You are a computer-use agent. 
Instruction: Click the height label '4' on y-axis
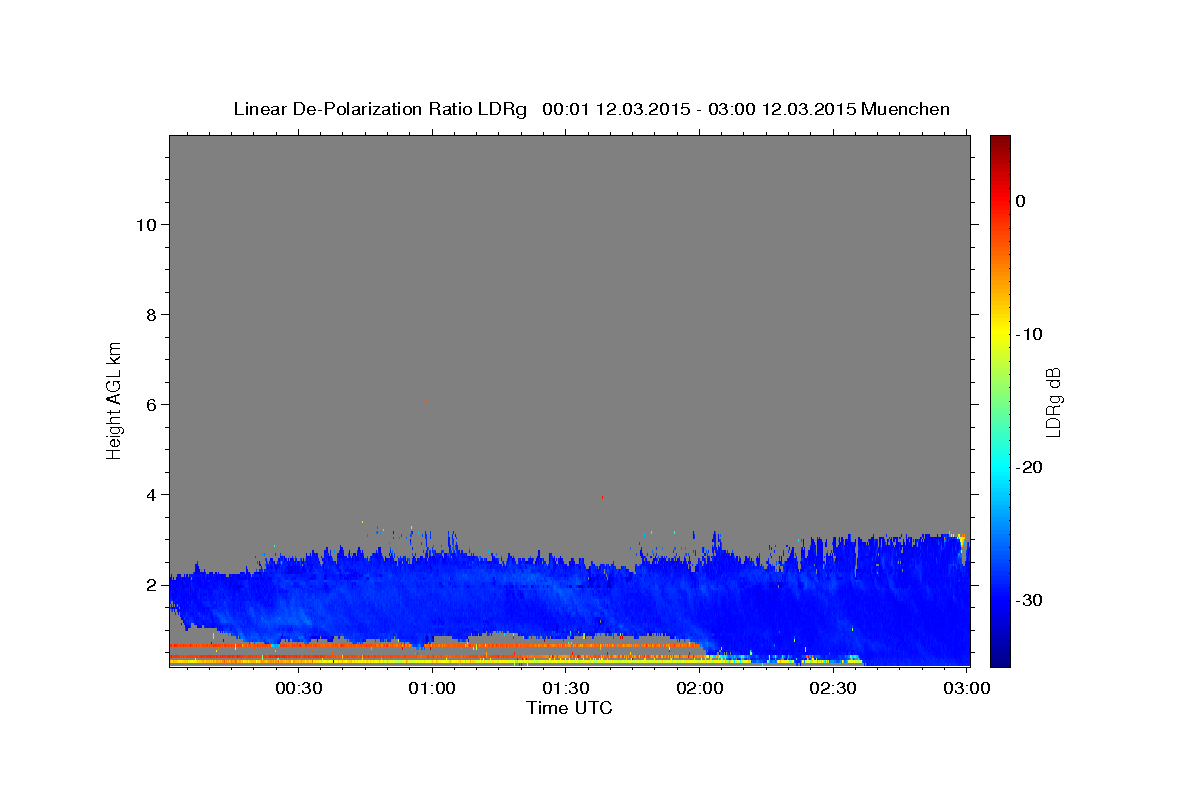(152, 495)
